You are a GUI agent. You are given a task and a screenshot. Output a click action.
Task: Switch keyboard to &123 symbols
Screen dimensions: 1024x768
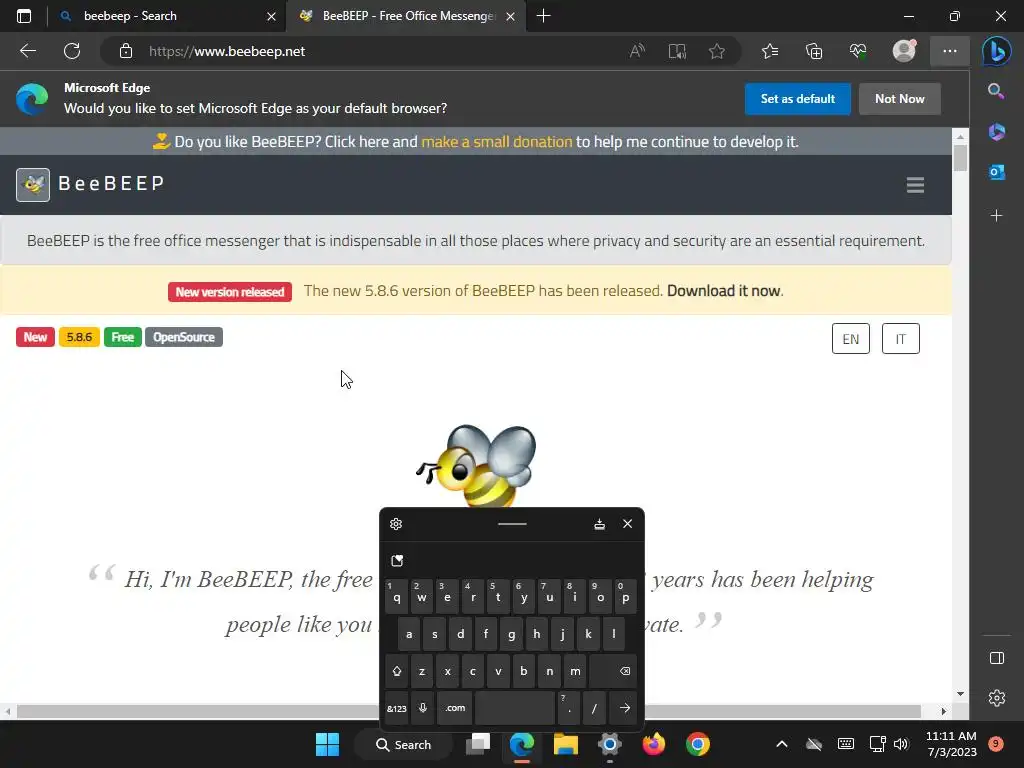(396, 708)
